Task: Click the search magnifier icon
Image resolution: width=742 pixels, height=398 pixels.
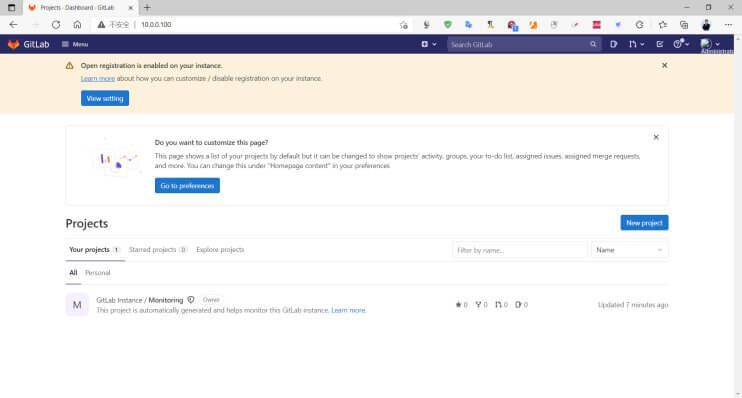Action: [593, 44]
